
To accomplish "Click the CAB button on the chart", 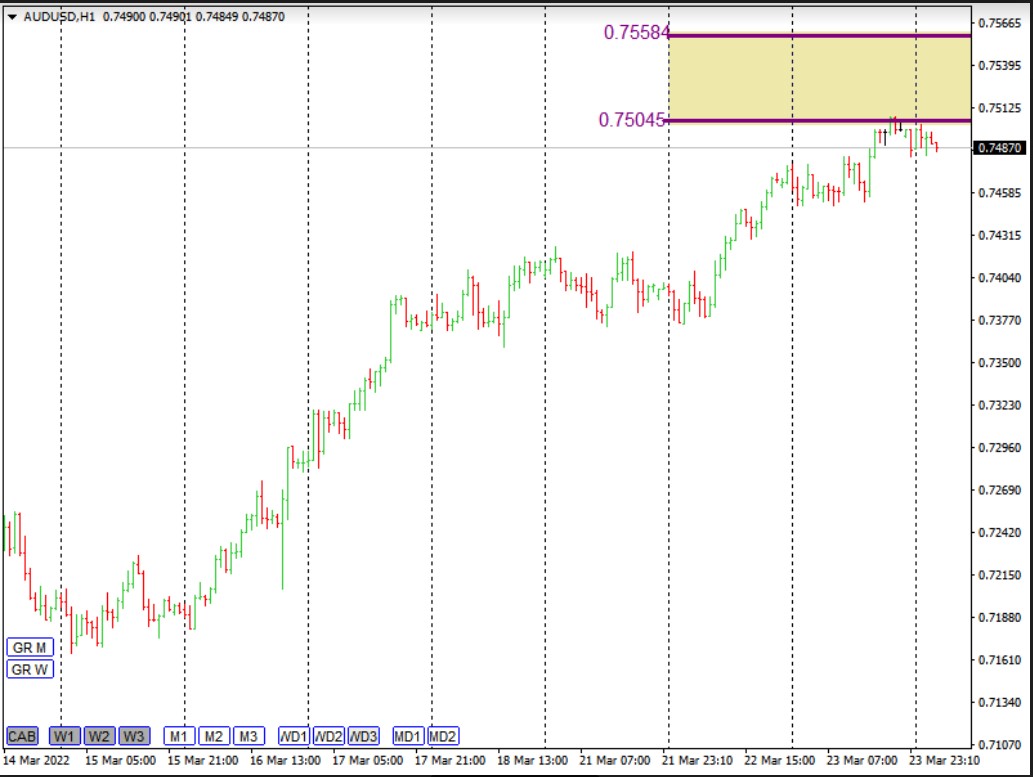I will 21,737.
